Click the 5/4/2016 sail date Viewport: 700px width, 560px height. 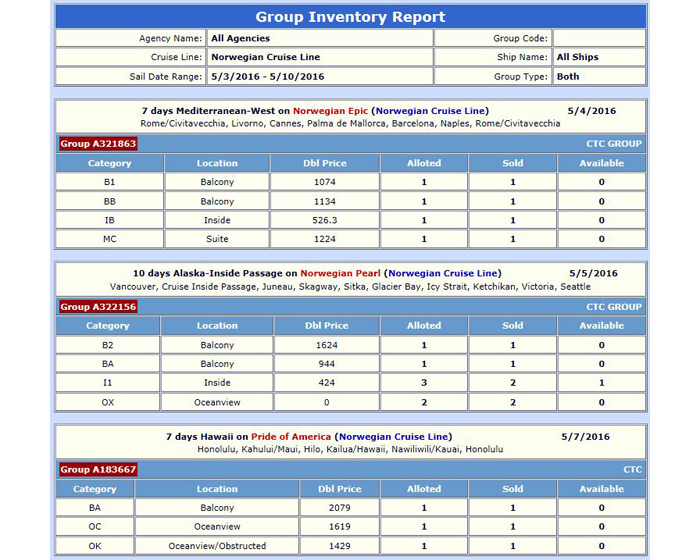(592, 111)
